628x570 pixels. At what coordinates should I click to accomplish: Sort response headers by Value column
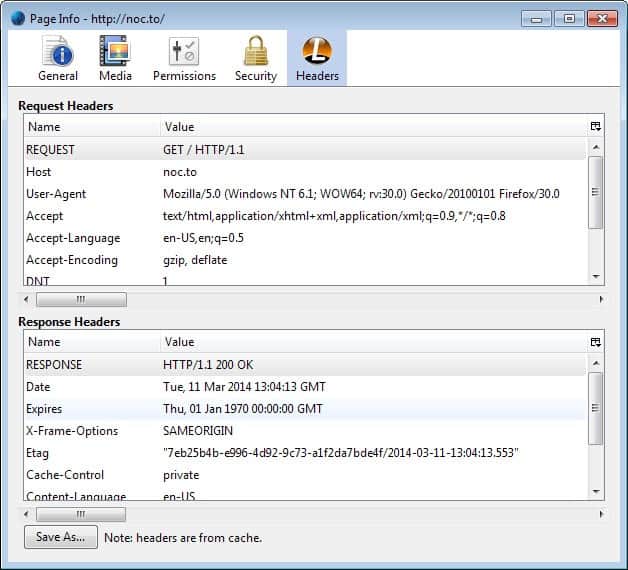tap(370, 342)
